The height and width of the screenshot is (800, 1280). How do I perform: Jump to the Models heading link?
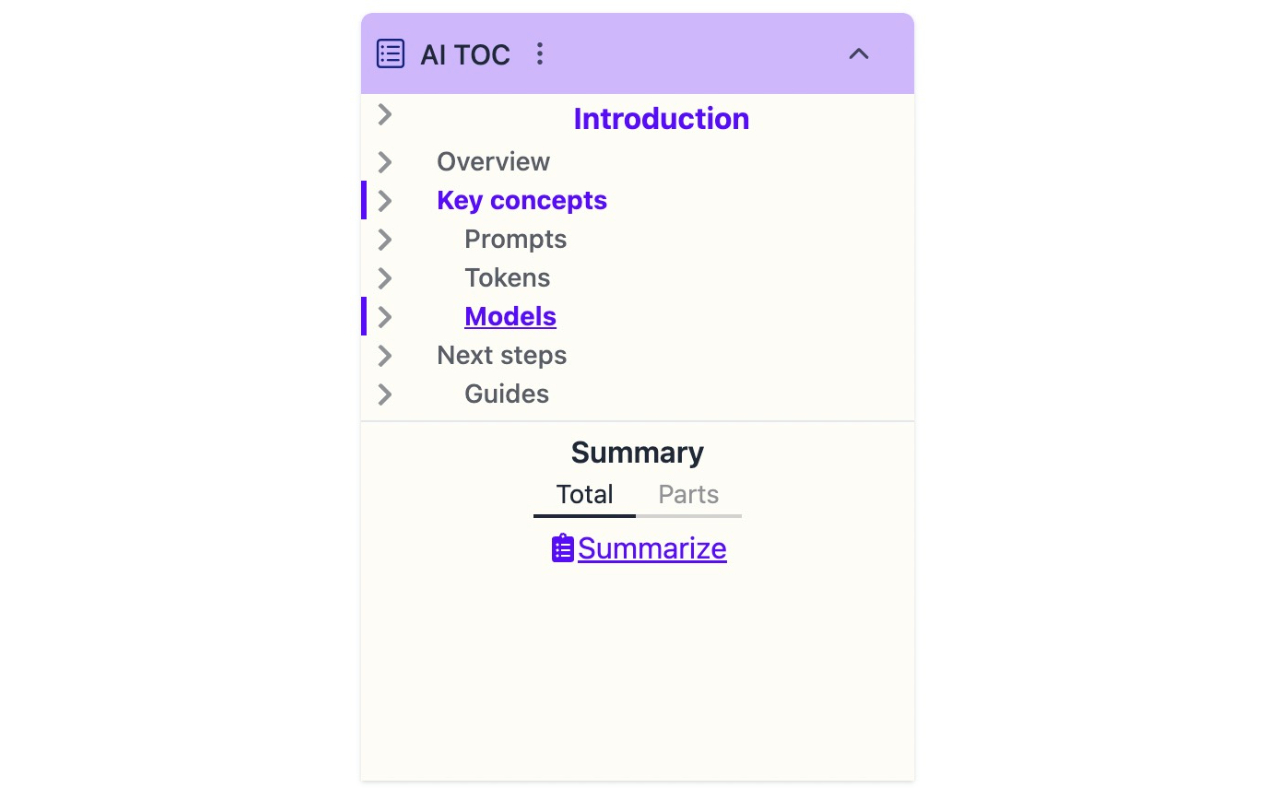(x=510, y=317)
